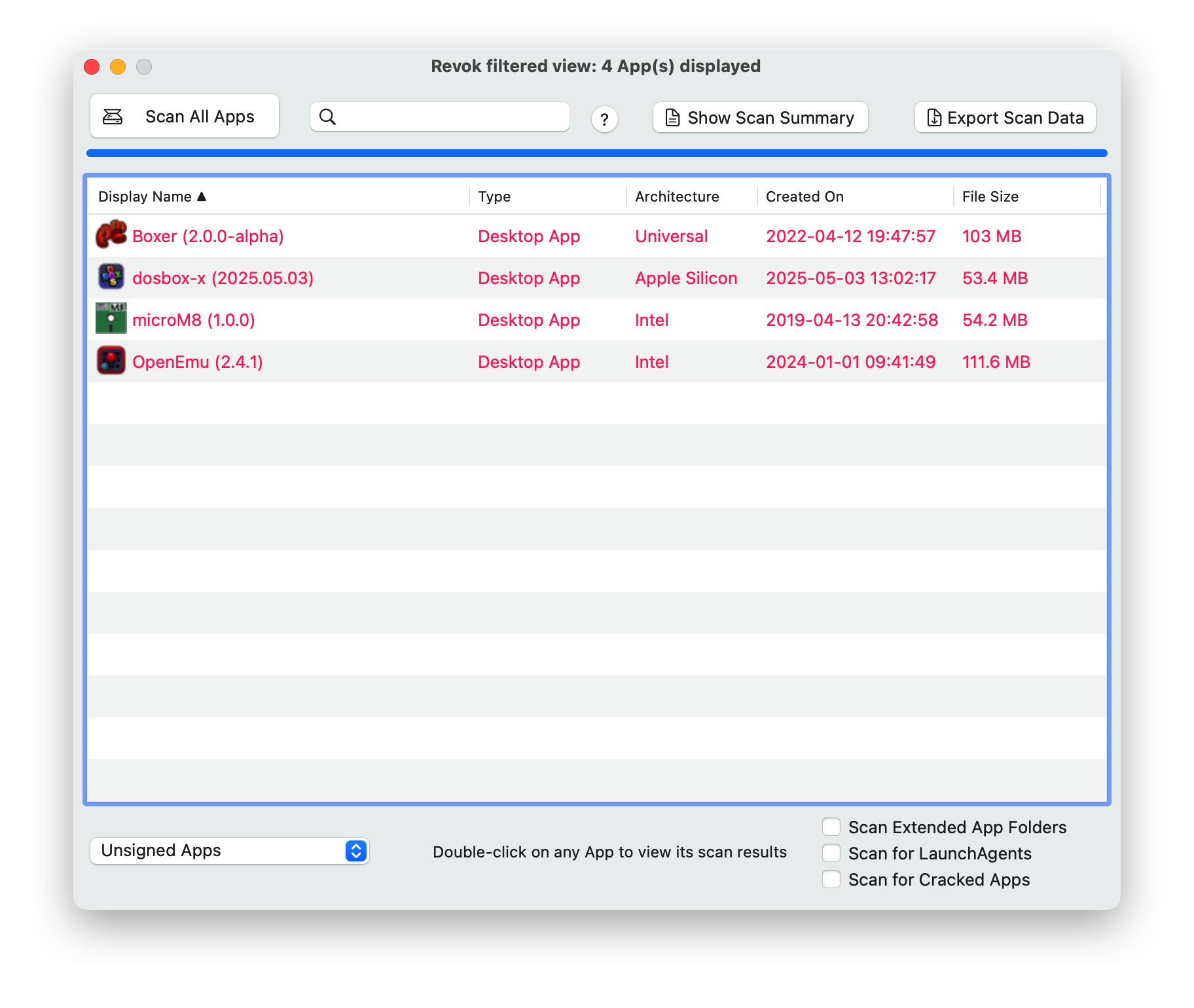The image size is (1194, 1008).
Task: Click Intel architecture in microM8 row
Action: point(651,320)
